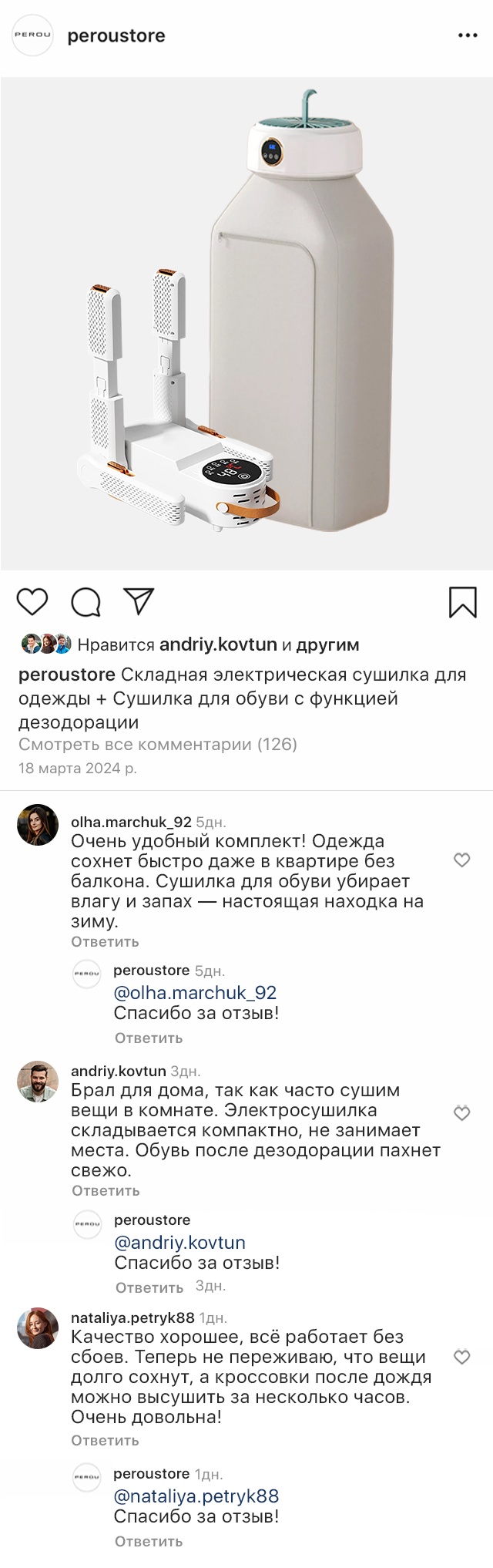493x1568 pixels.
Task: Save the post with the bookmark icon
Action: (462, 602)
